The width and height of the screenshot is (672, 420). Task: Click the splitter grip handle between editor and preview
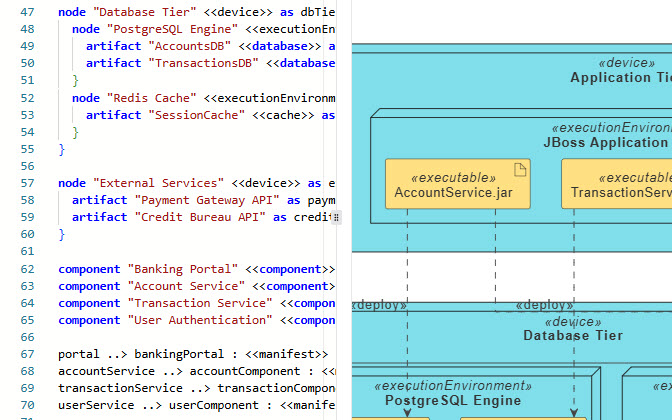(x=336, y=217)
